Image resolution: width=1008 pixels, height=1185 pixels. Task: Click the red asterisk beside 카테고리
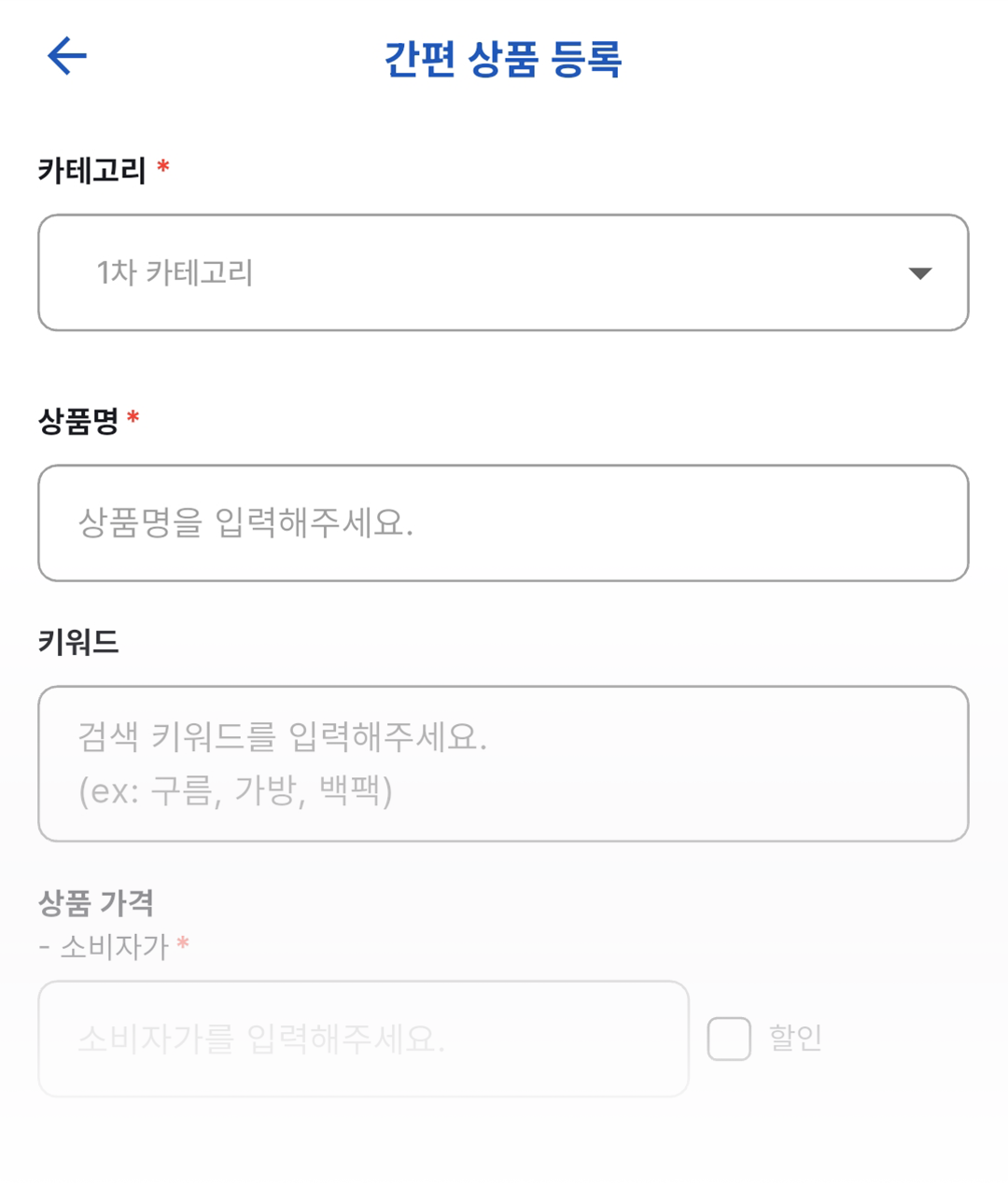coord(163,168)
